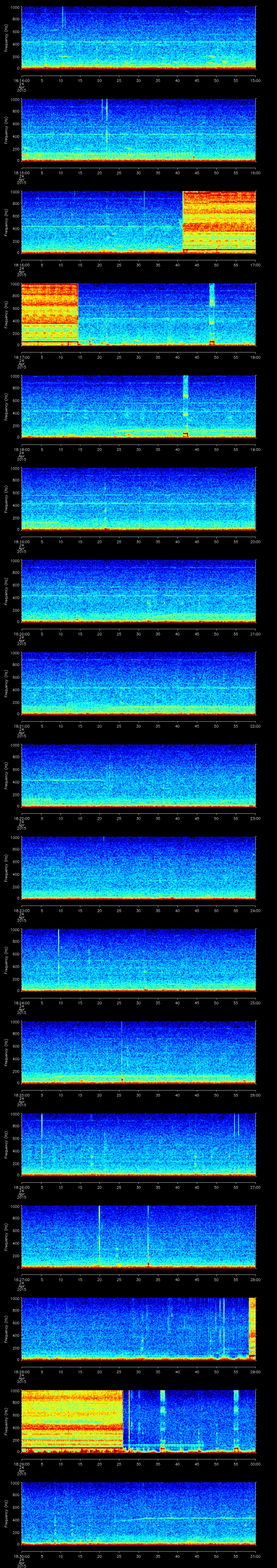
Task: Click the loud broadband noise block in the 18:16:00 panel
Action: pos(219,222)
